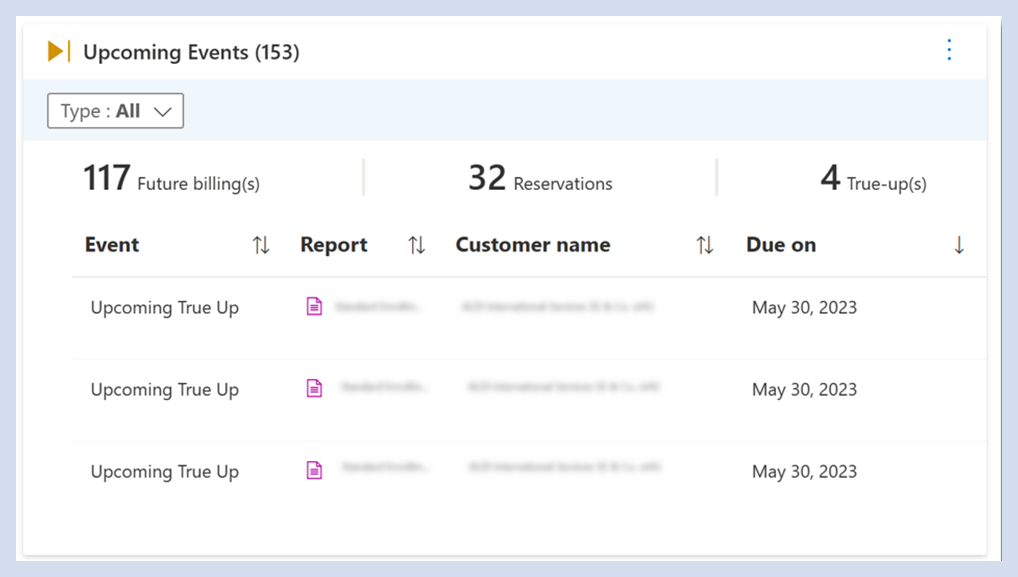This screenshot has height=577, width=1018.
Task: Filter by 117 Future billing(s)
Action: (x=171, y=180)
